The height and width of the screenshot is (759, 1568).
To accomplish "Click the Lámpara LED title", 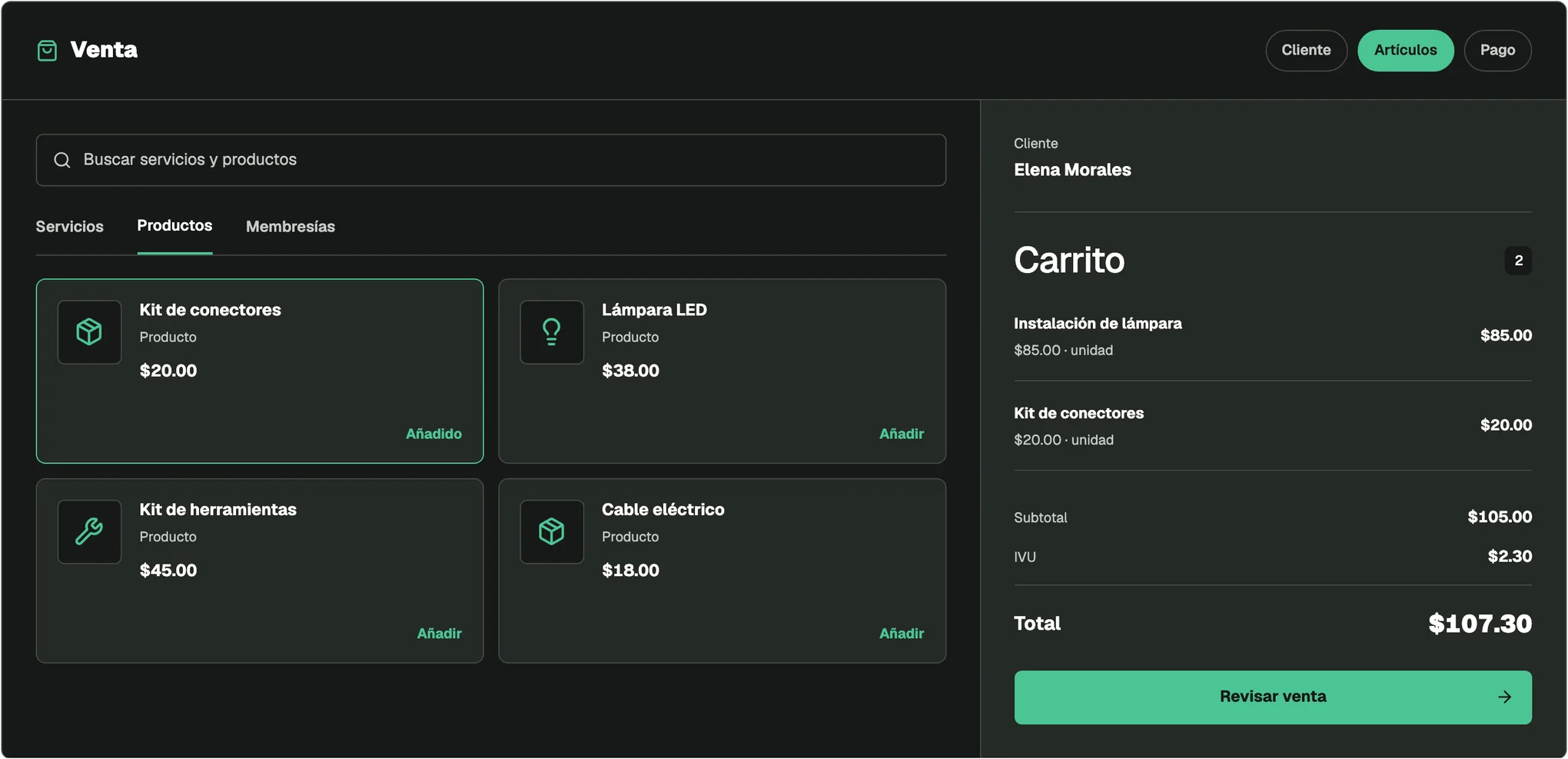I will pos(654,310).
